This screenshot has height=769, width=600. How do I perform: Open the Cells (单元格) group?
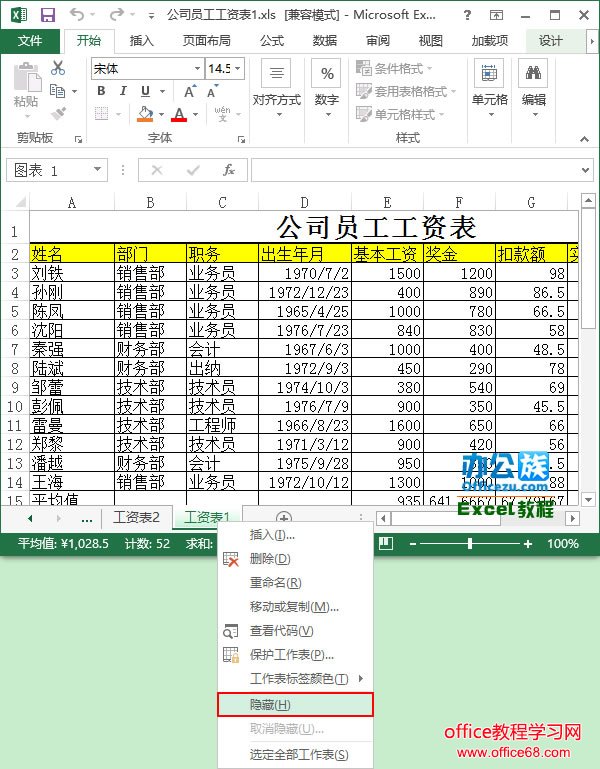[x=490, y=89]
